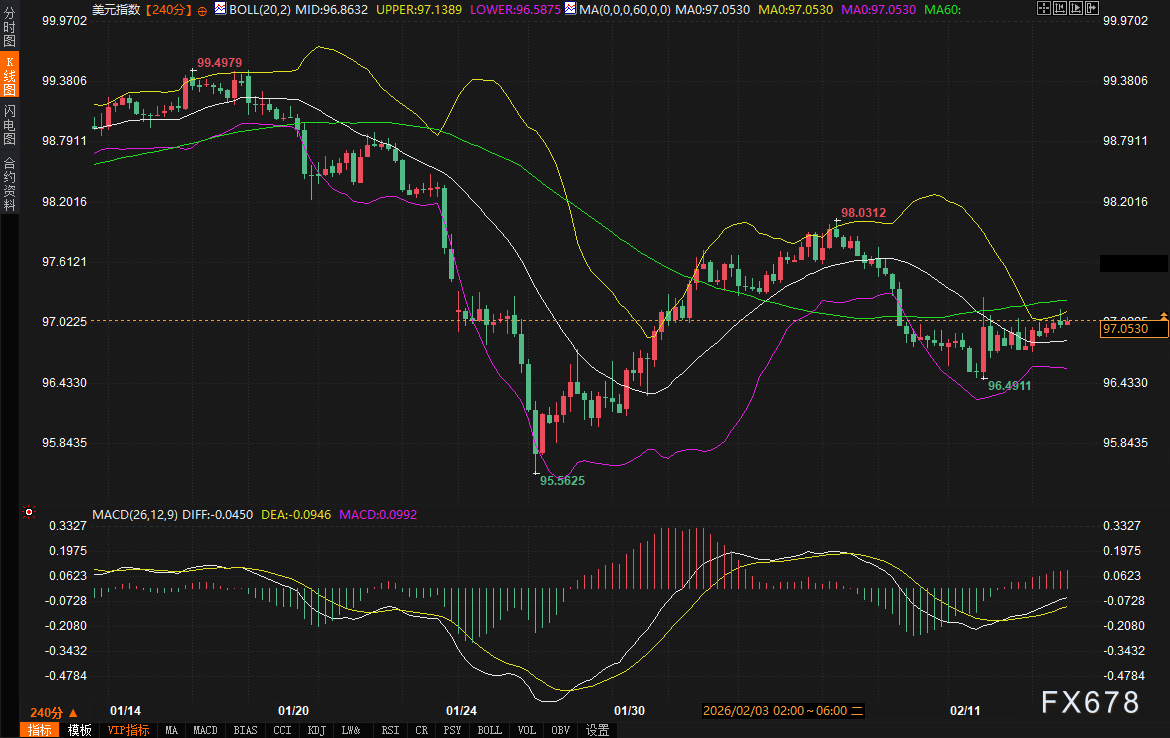Viewport: 1170px width, 738px height.
Task: Choose the OBV indicator button
Action: pos(560,730)
